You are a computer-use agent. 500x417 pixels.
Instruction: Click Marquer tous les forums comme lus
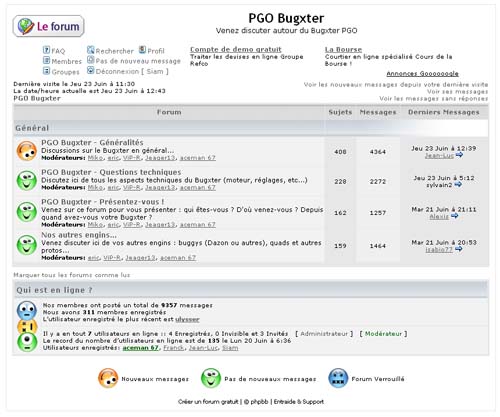pyautogui.click(x=72, y=275)
